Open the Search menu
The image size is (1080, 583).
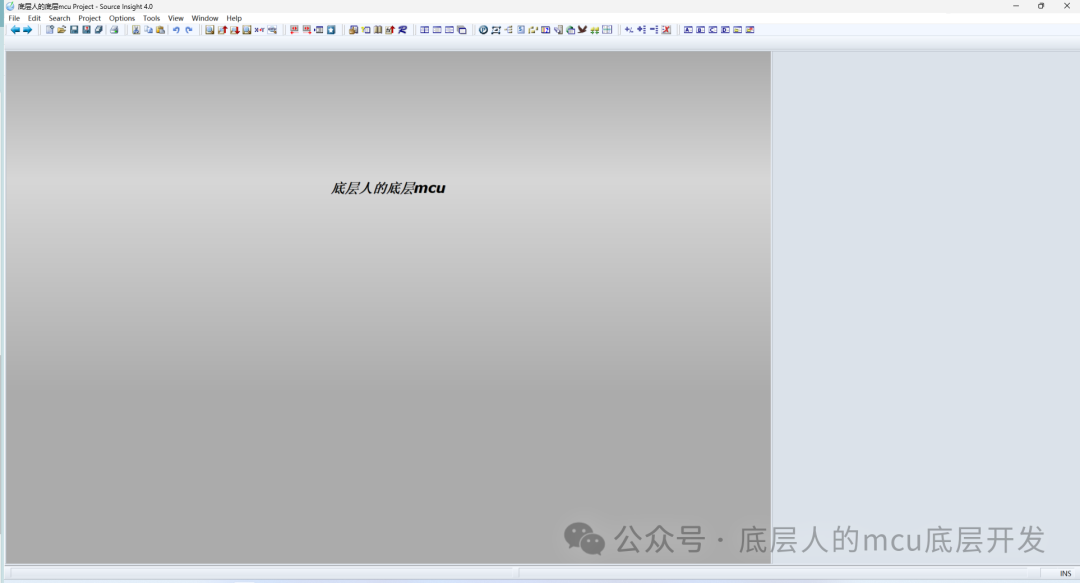tap(60, 18)
